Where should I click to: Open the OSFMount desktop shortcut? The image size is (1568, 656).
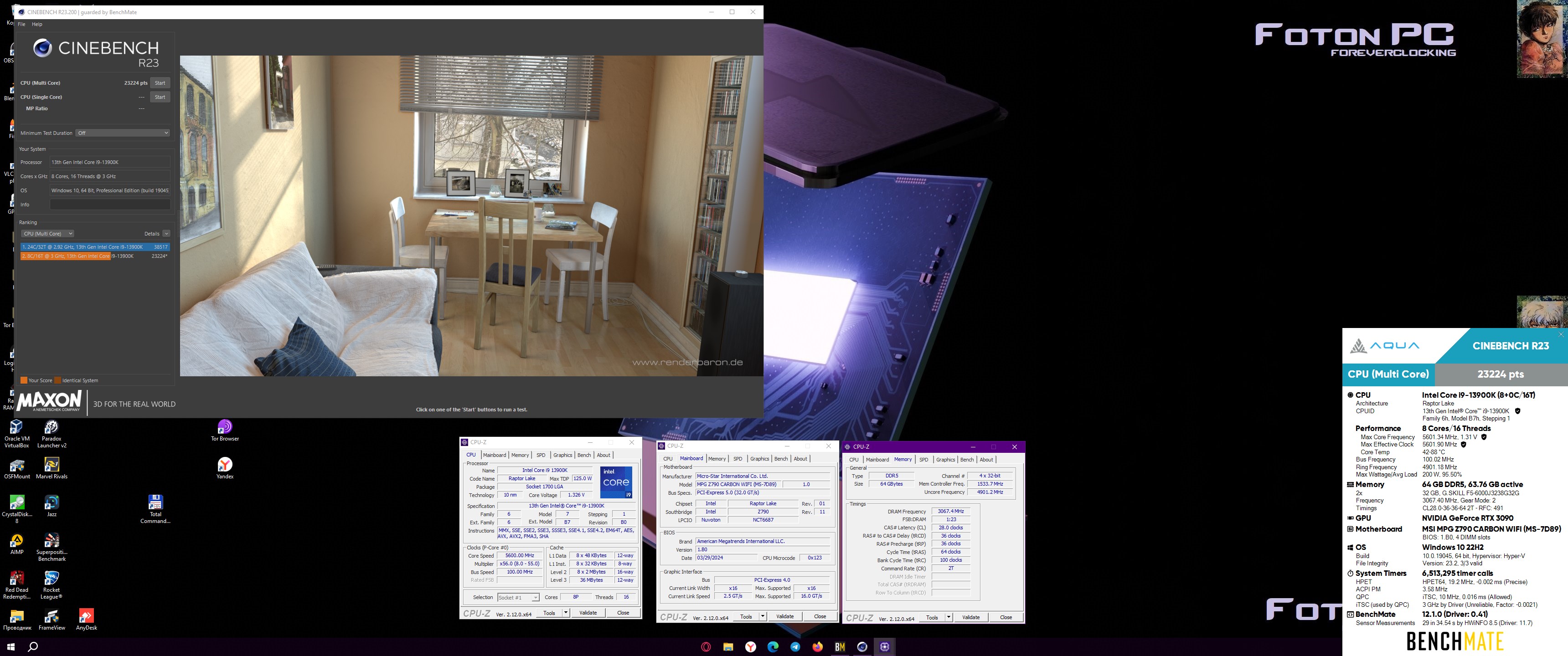coord(16,468)
